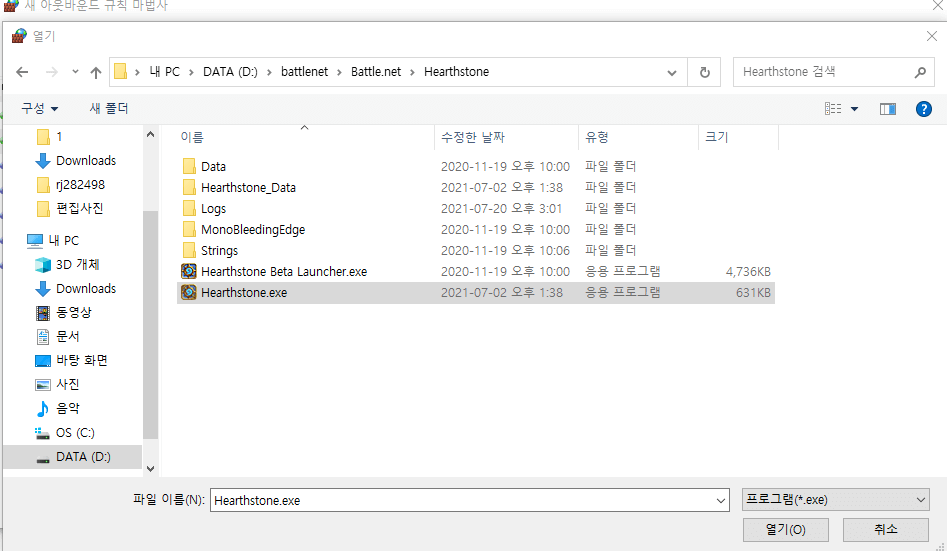Select the Data folder
The height and width of the screenshot is (551, 947).
click(213, 167)
